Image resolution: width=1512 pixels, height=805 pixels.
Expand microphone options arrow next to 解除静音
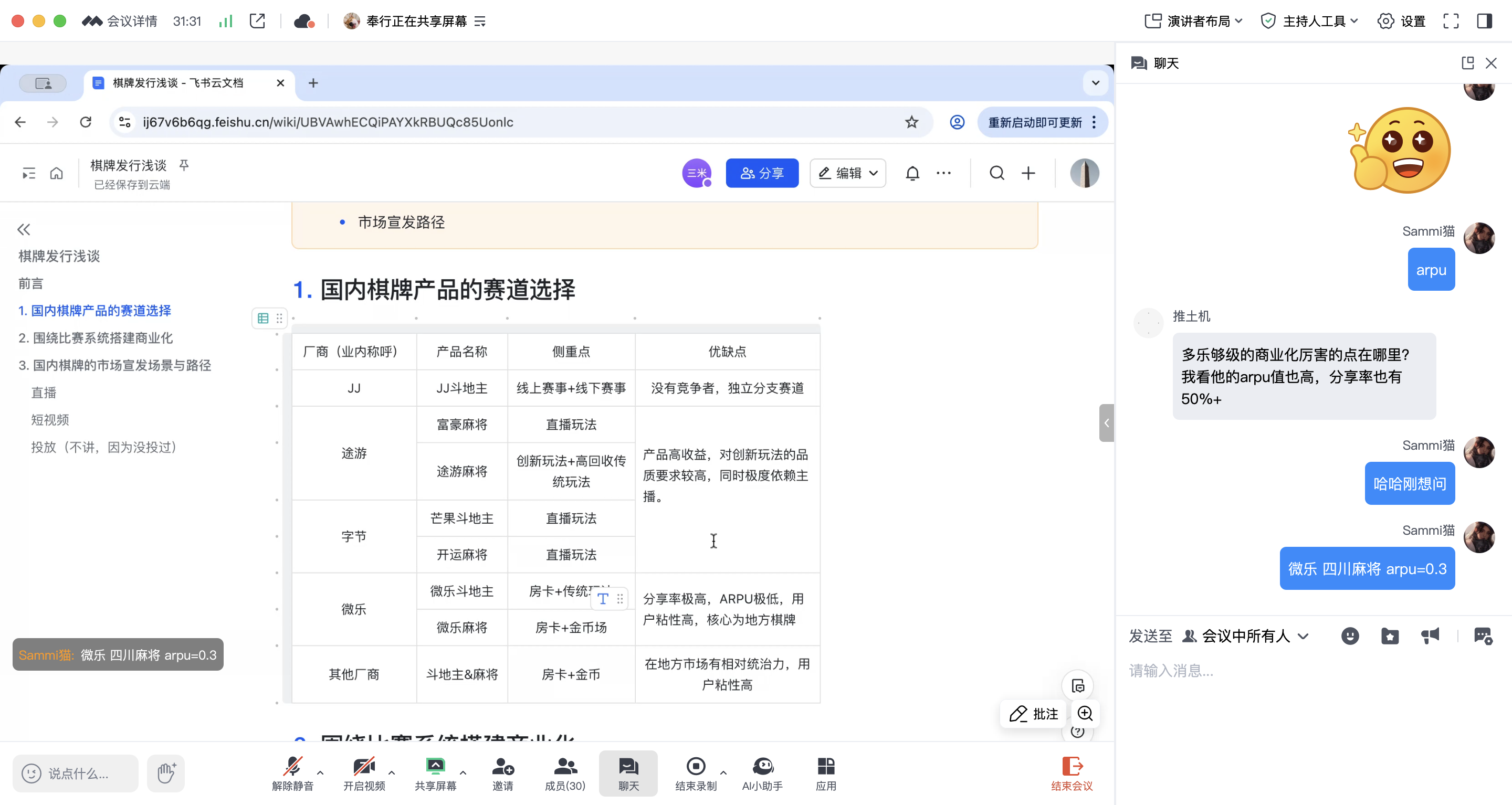(x=320, y=773)
